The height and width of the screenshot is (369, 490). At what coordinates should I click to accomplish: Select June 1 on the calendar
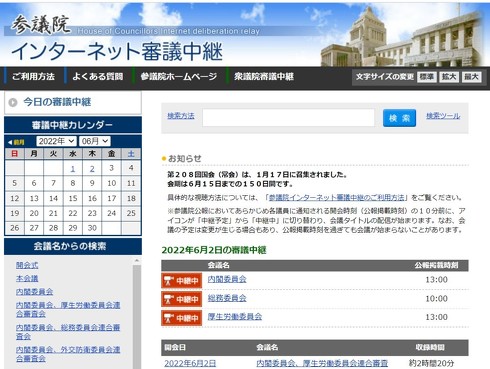tap(73, 169)
